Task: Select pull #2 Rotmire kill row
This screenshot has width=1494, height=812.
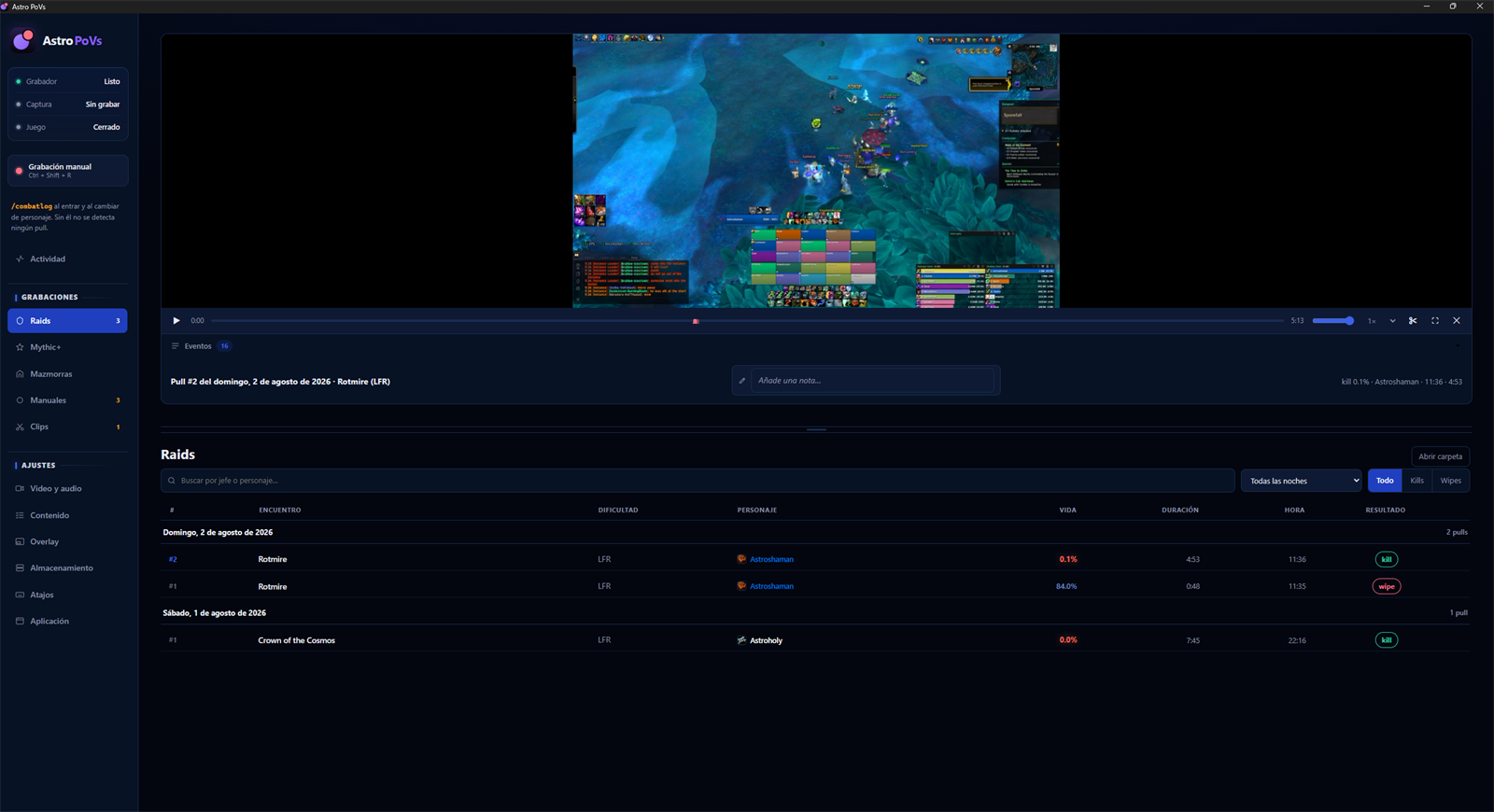Action: 815,559
